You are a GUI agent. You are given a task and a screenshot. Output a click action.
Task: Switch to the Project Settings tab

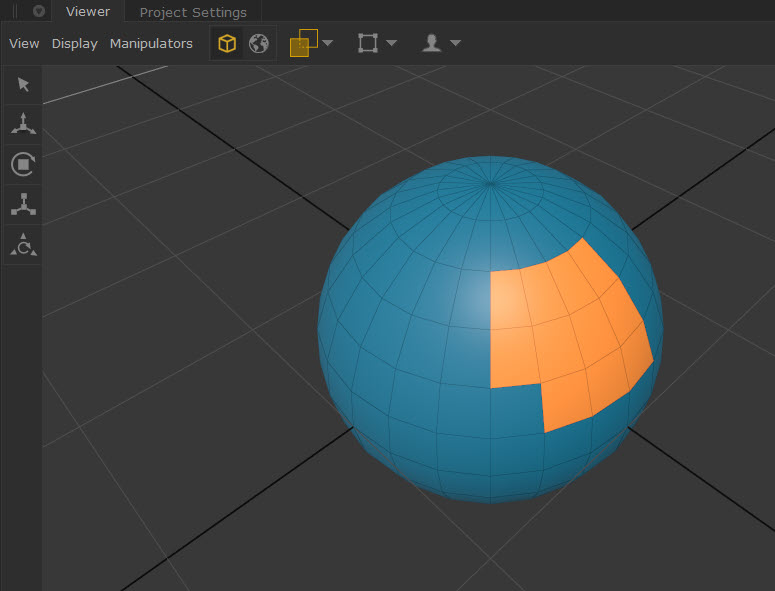coord(193,13)
